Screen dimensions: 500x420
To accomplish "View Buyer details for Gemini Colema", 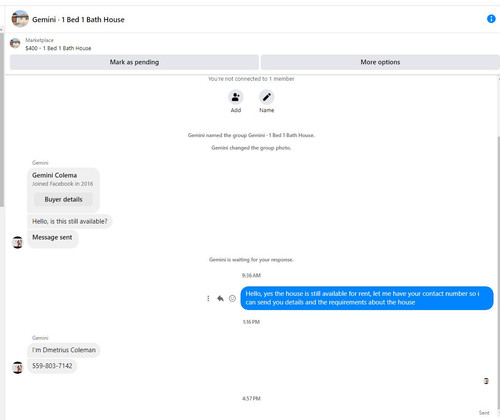I will click(x=63, y=199).
